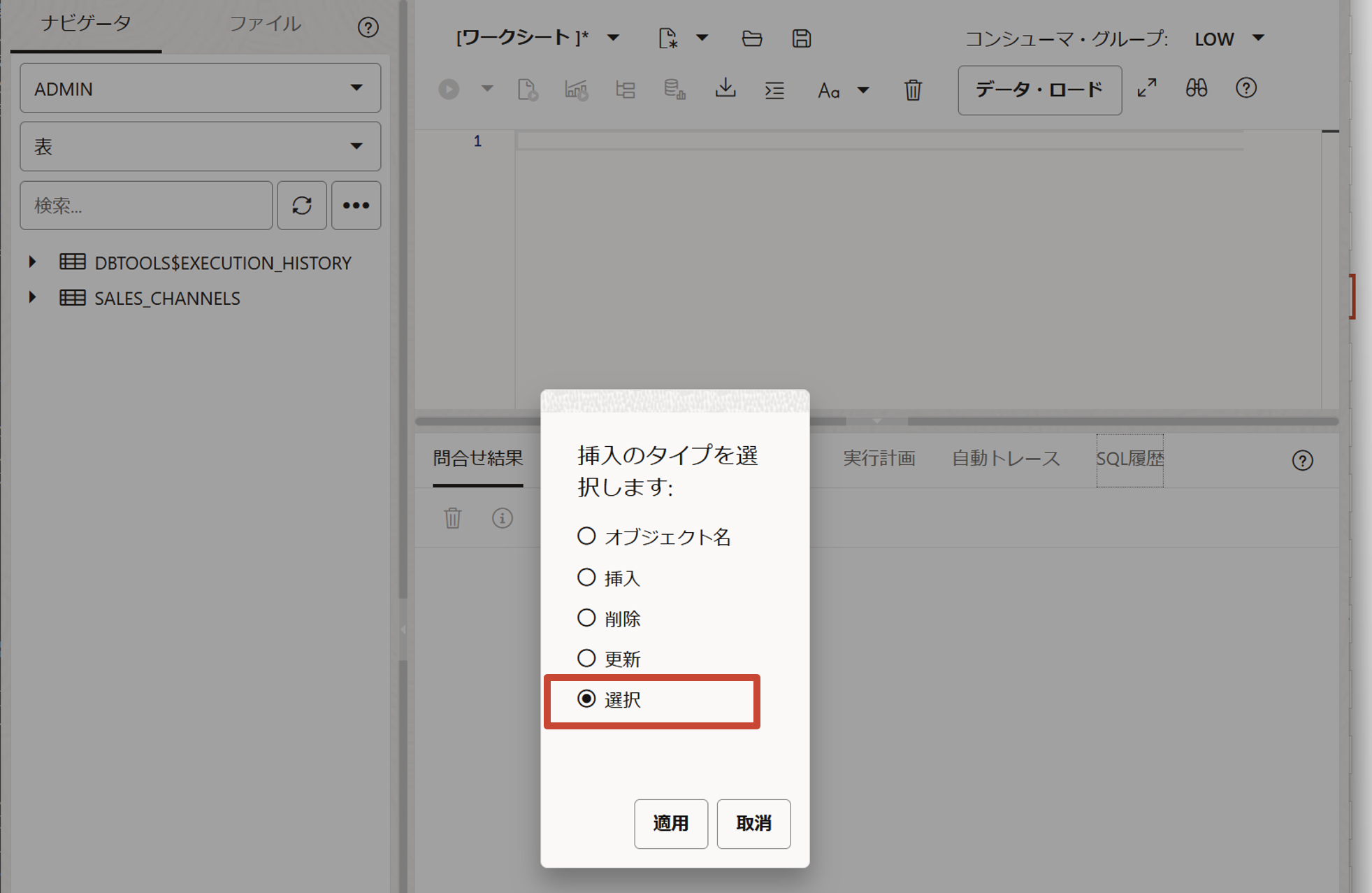
Task: Open the SQL履歴 tab
Action: pyautogui.click(x=1129, y=459)
